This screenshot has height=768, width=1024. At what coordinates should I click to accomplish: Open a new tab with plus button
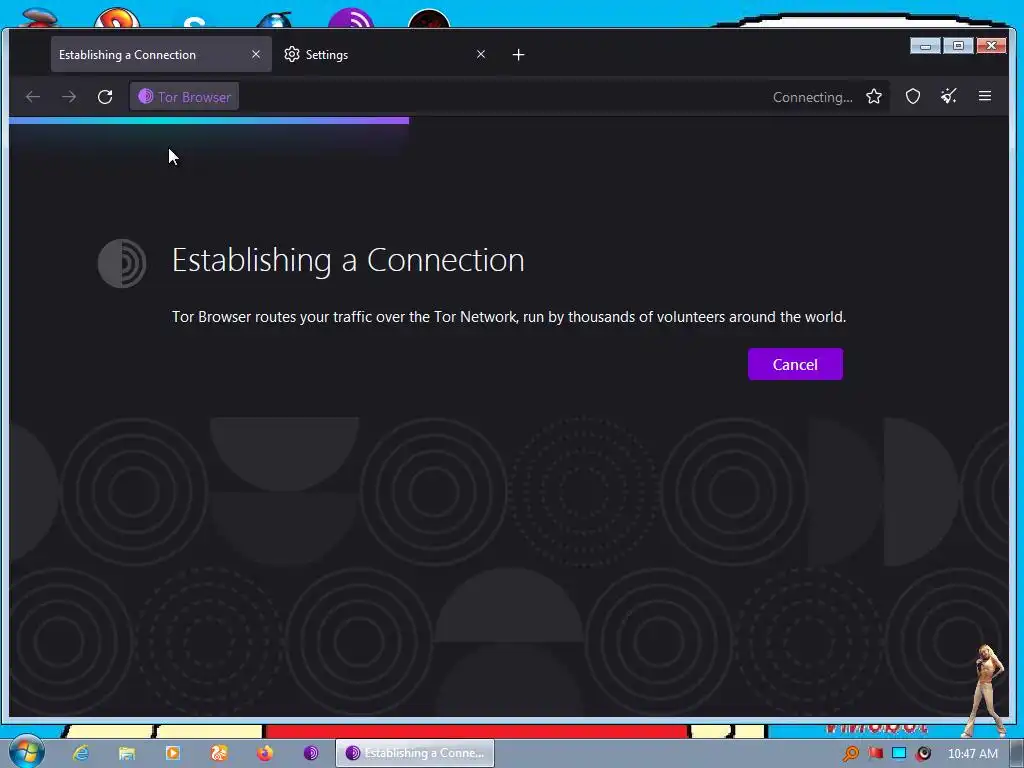(x=519, y=55)
